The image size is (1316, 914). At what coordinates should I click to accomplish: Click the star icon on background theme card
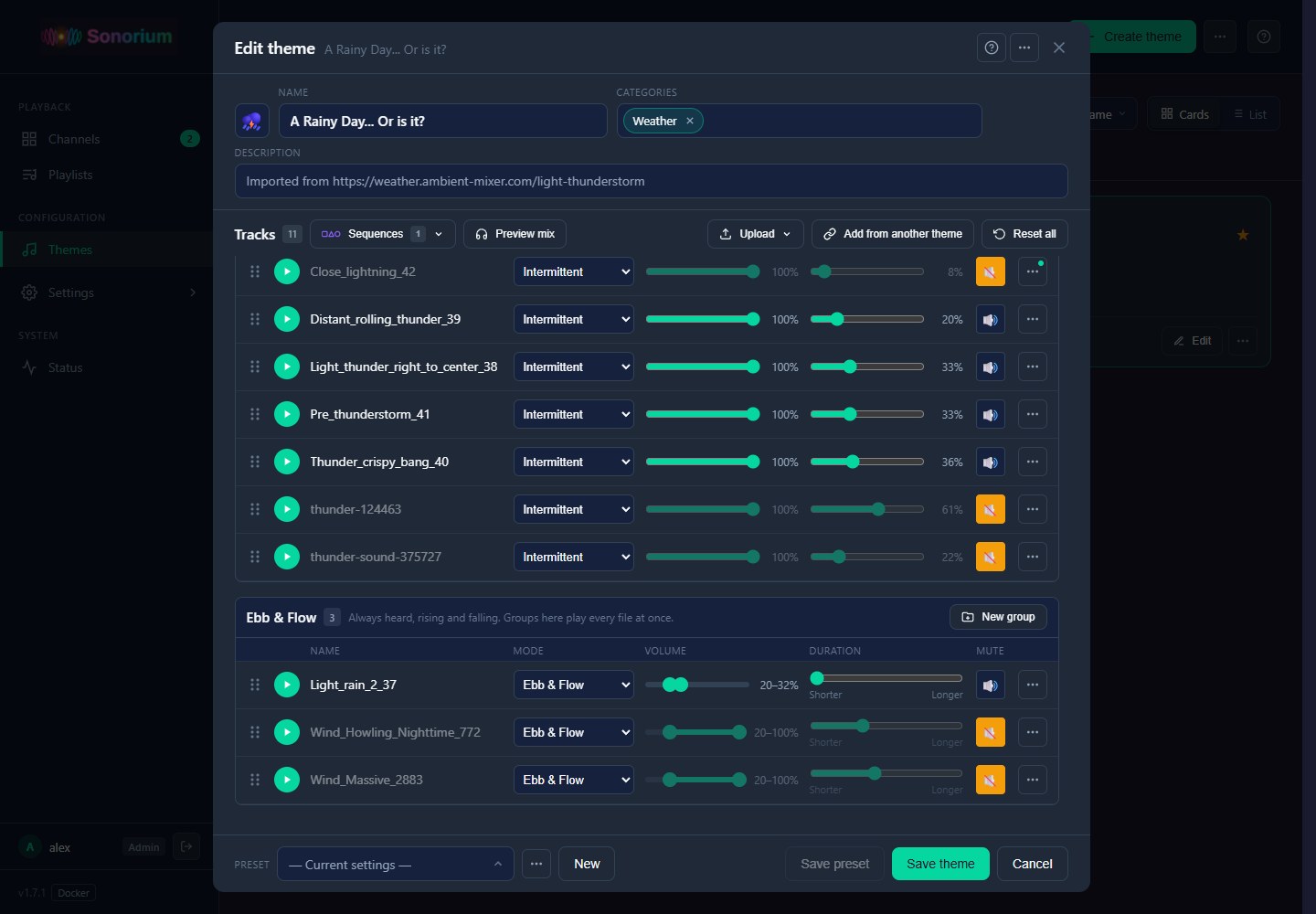pos(1243,235)
